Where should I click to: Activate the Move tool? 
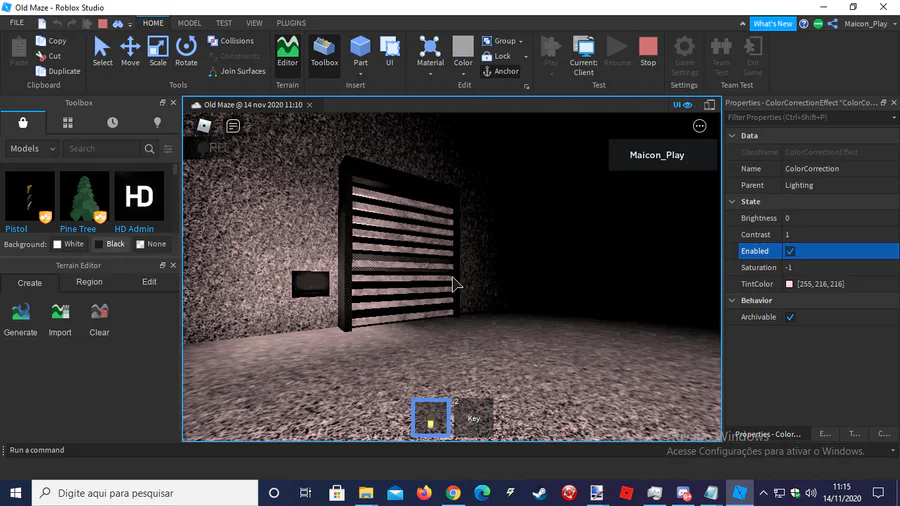pos(130,51)
